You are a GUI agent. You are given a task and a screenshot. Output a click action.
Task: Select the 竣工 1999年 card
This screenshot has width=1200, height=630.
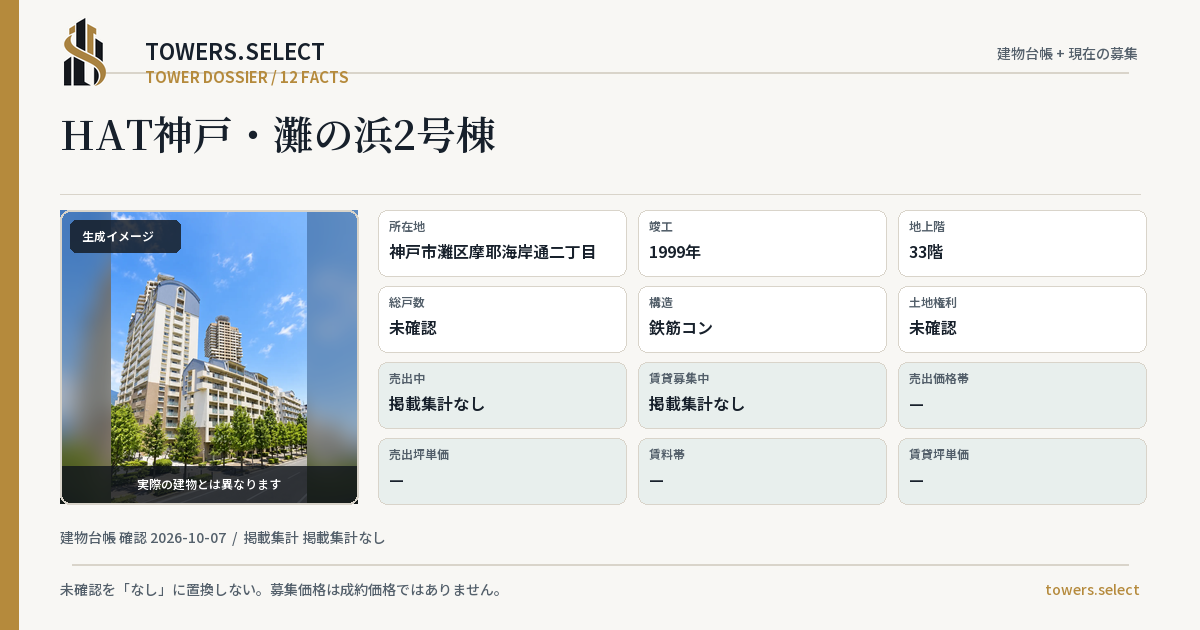[762, 243]
